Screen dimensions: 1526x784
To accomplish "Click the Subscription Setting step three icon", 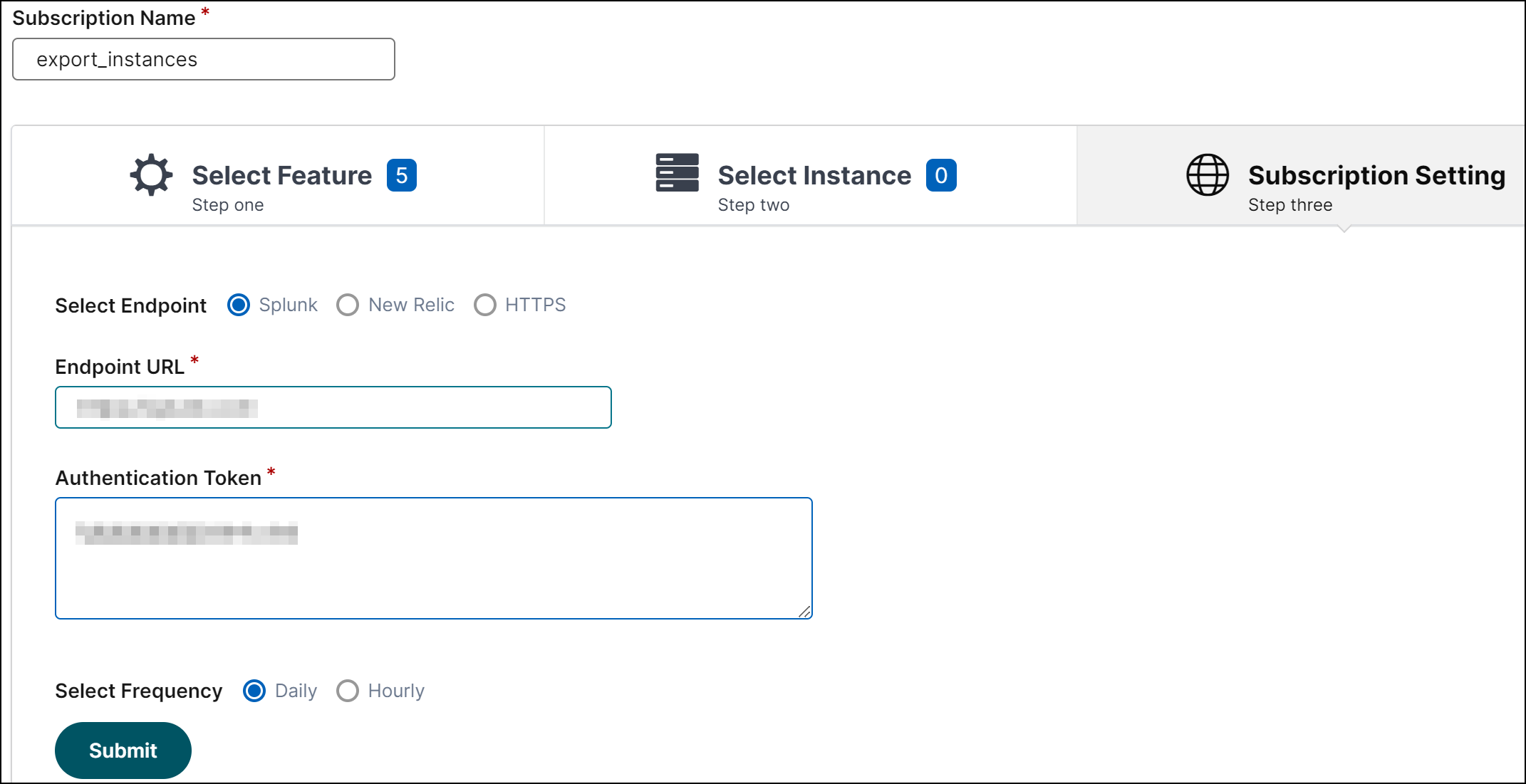I will (1205, 177).
